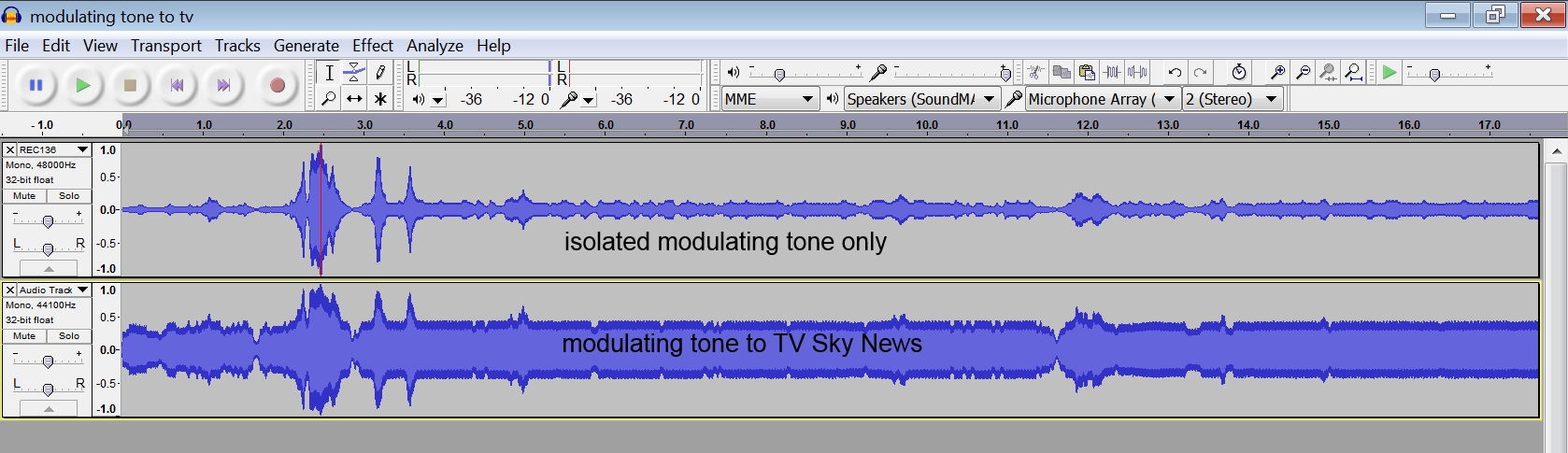1568x453 pixels.
Task: Select the Envelope tool
Action: [354, 72]
